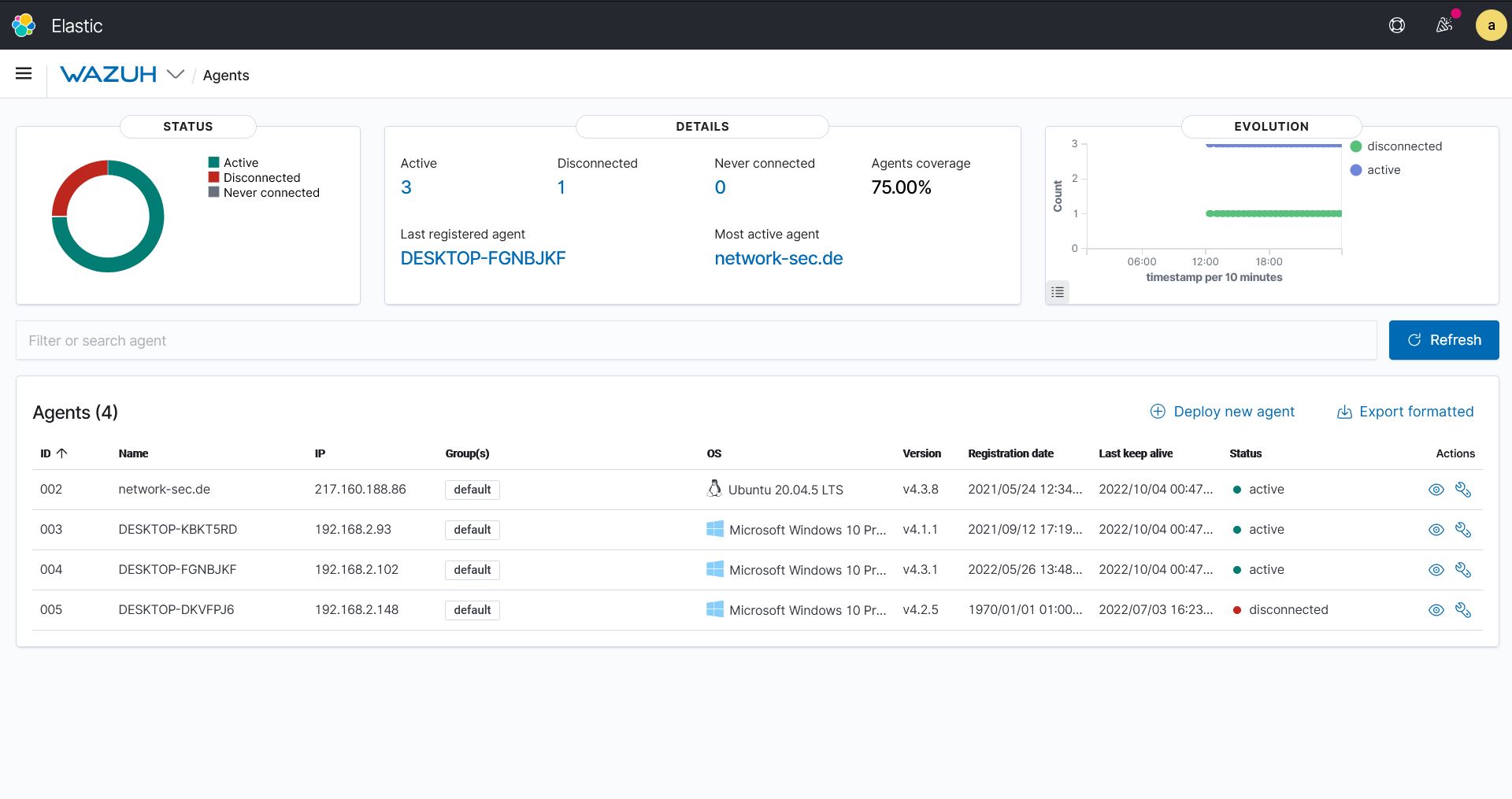
Task: Sort by Name column header
Action: click(x=133, y=453)
